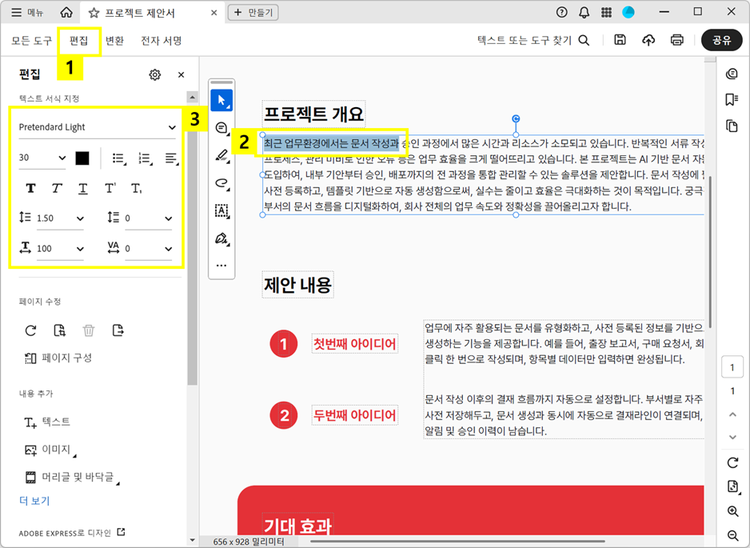Click the insert page icon
750x548 pixels.
pos(118,330)
